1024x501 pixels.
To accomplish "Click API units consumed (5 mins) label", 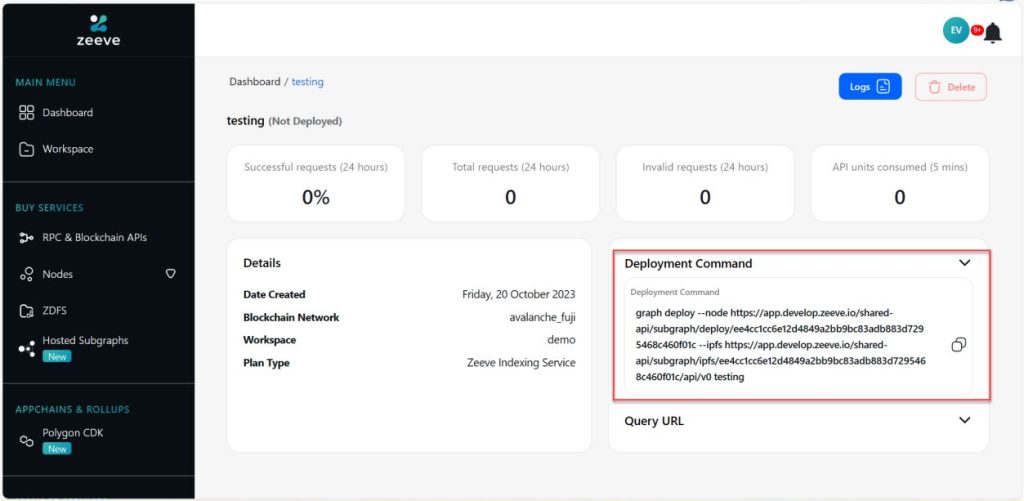I will click(x=900, y=167).
